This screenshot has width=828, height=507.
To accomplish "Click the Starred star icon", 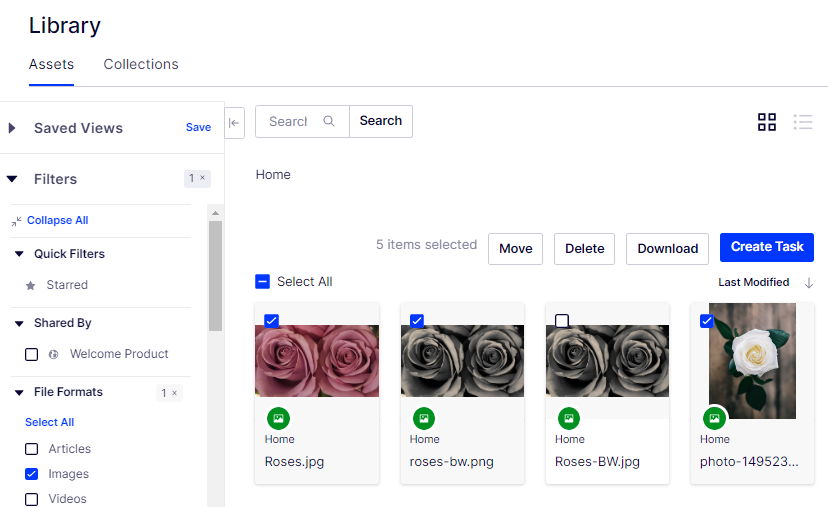I will pos(31,285).
